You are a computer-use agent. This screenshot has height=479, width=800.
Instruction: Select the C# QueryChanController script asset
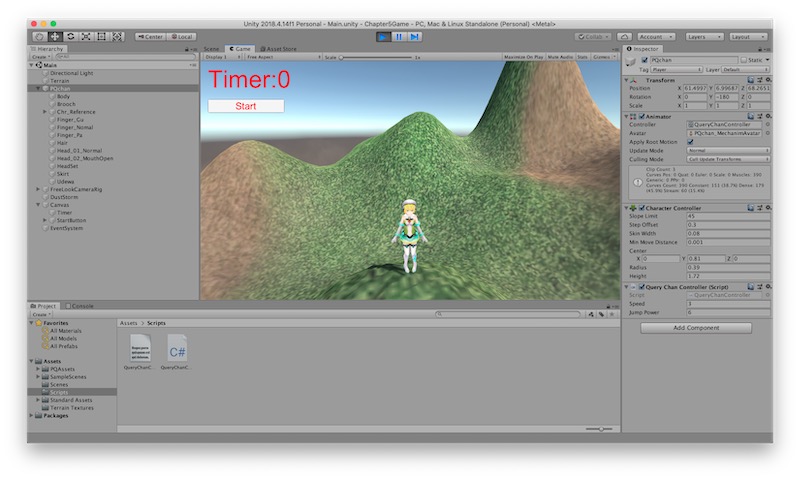[177, 352]
